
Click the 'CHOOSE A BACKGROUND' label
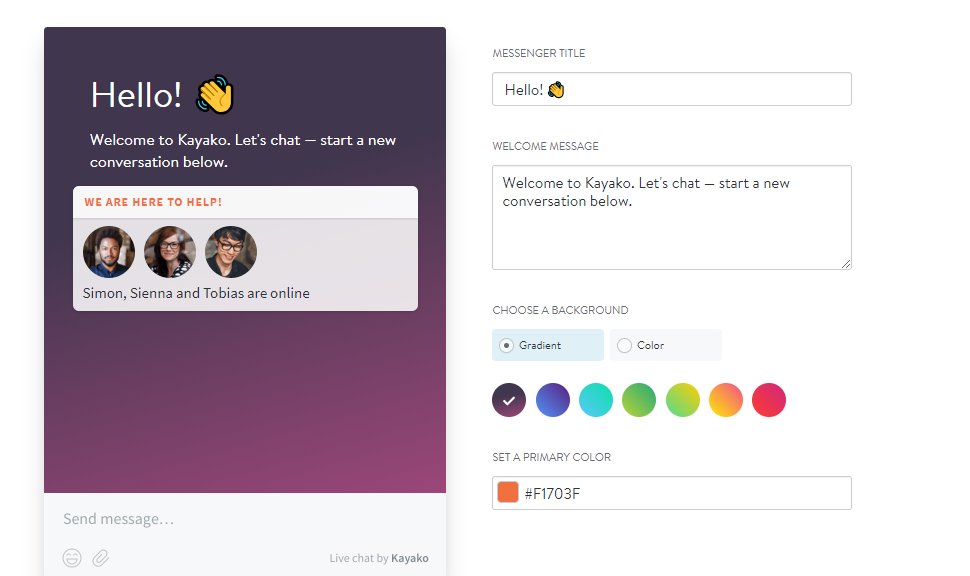click(x=560, y=310)
